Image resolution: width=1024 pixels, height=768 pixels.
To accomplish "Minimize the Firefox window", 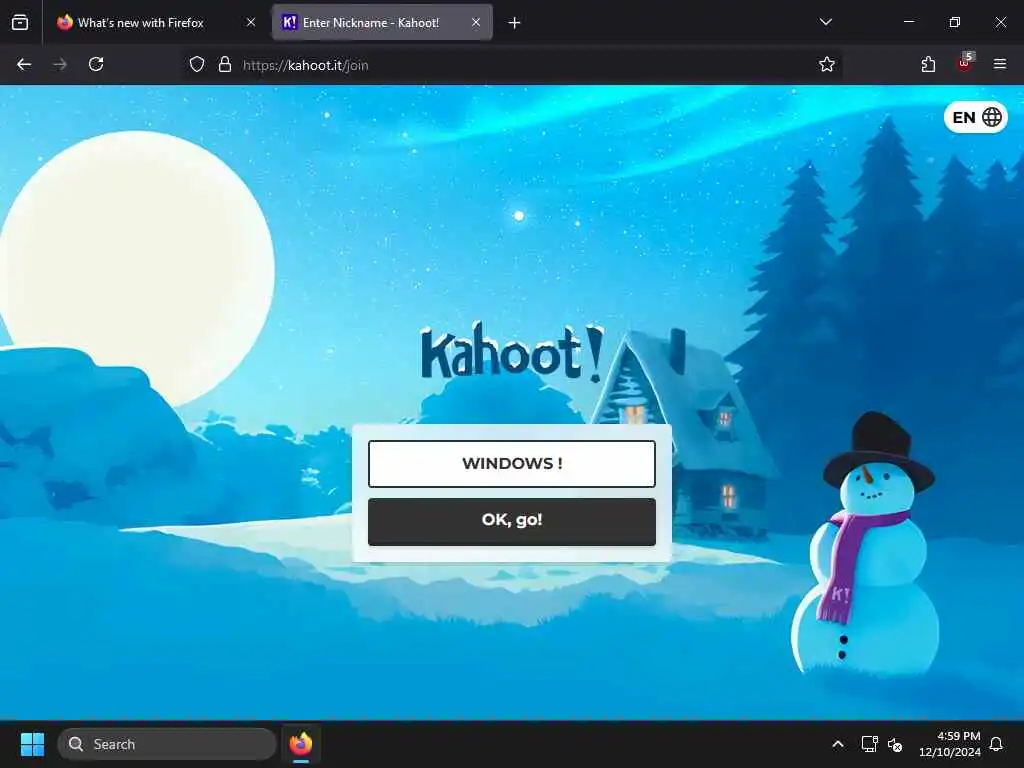I will [x=909, y=22].
